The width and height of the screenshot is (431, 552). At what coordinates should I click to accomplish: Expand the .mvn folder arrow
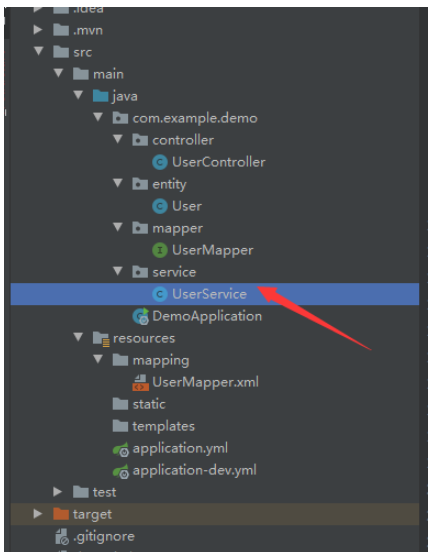pyautogui.click(x=38, y=30)
